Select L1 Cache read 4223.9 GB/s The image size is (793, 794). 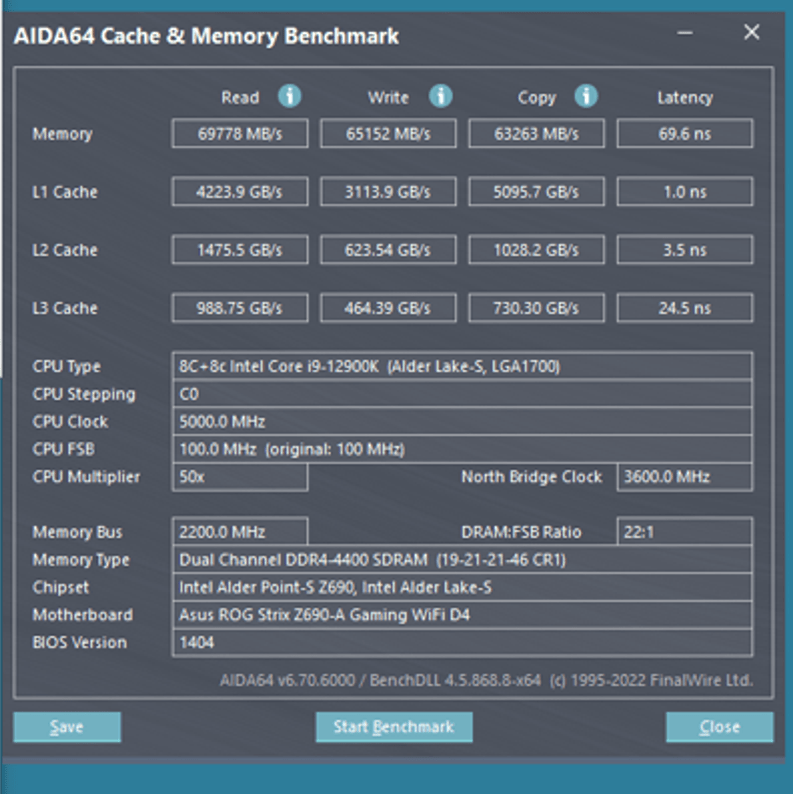[240, 191]
